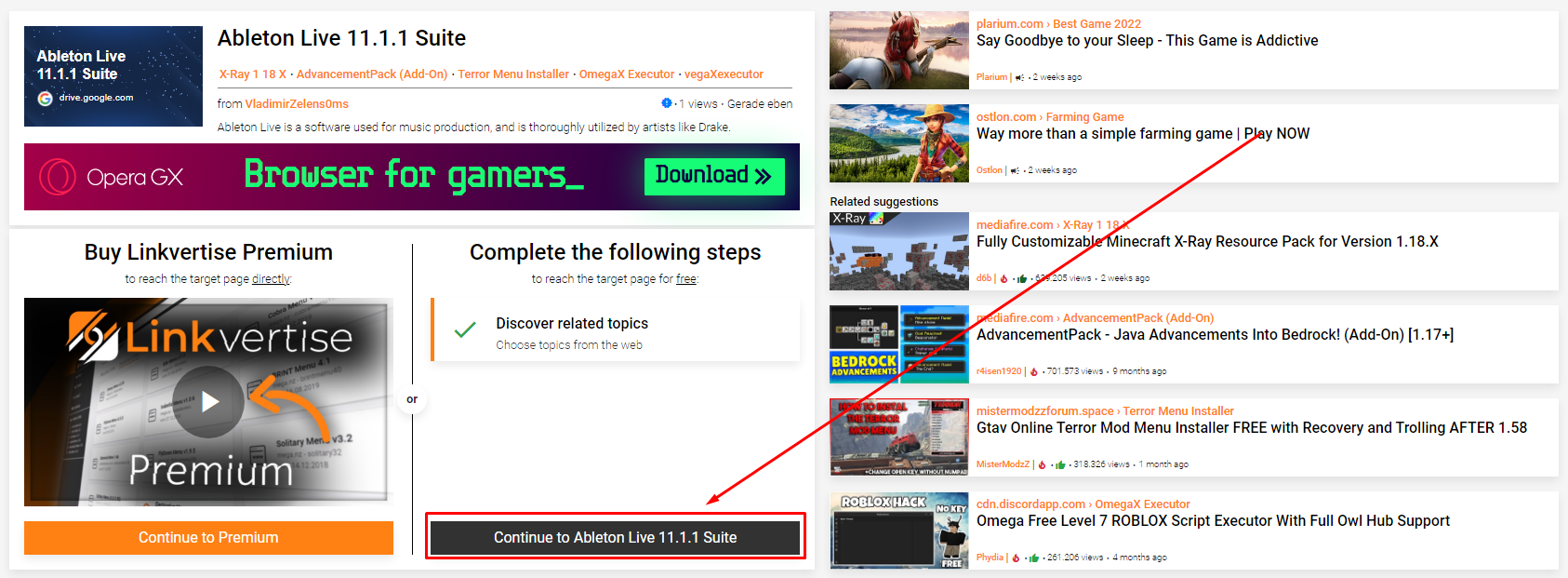1568x578 pixels.
Task: Click the thumbs-up icon in the d6b row
Action: [x=1022, y=278]
